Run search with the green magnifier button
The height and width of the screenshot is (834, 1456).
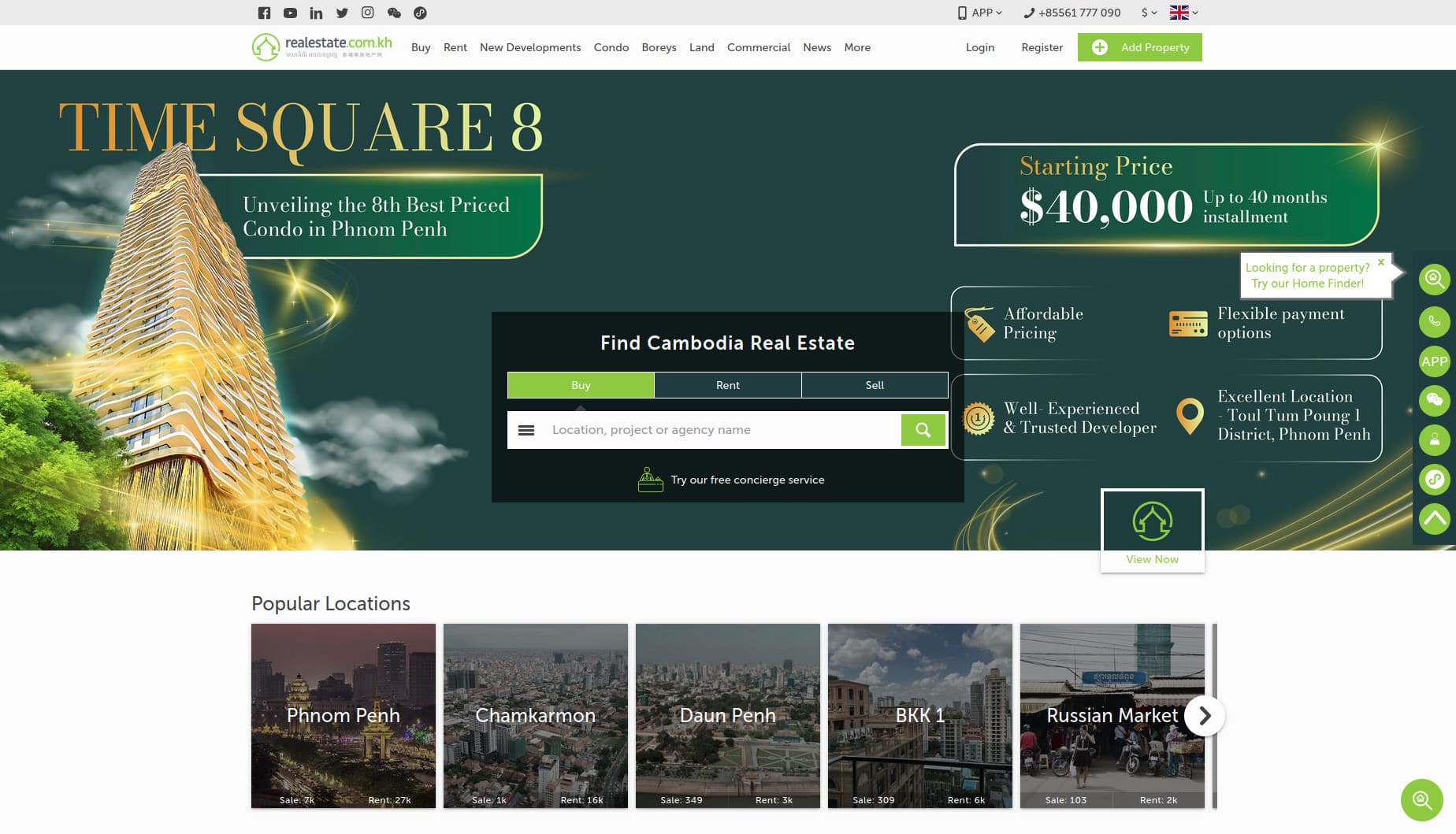923,429
